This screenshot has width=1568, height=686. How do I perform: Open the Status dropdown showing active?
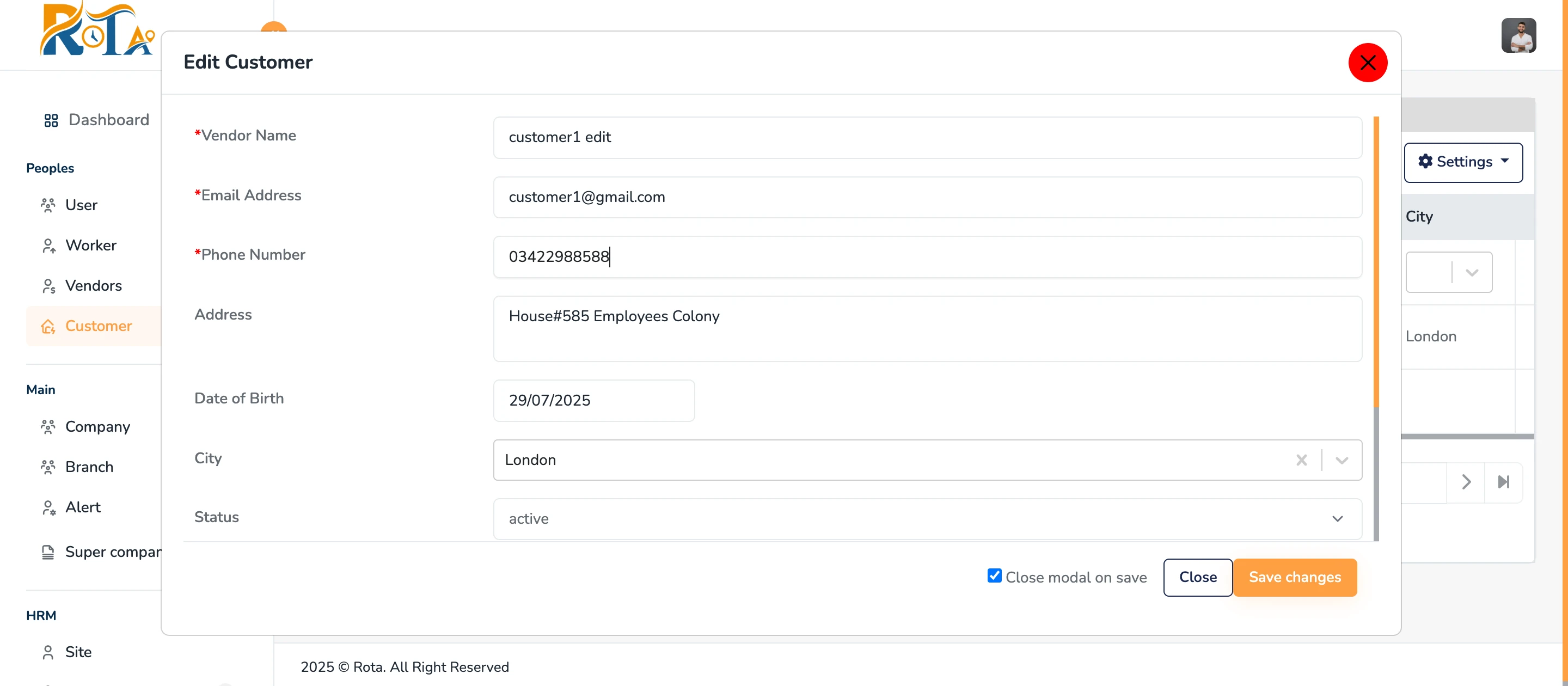927,519
